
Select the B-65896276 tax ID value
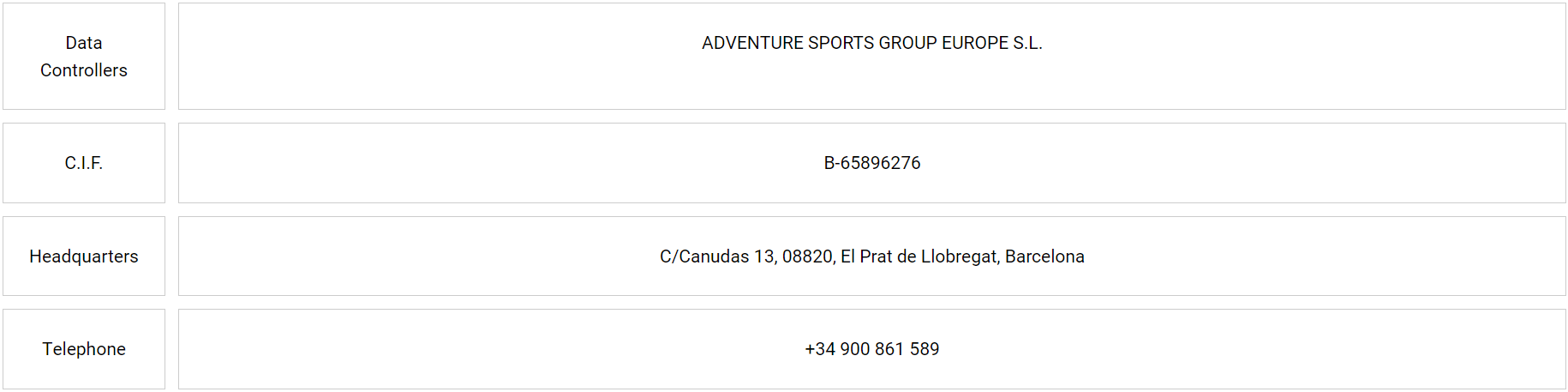click(871, 163)
